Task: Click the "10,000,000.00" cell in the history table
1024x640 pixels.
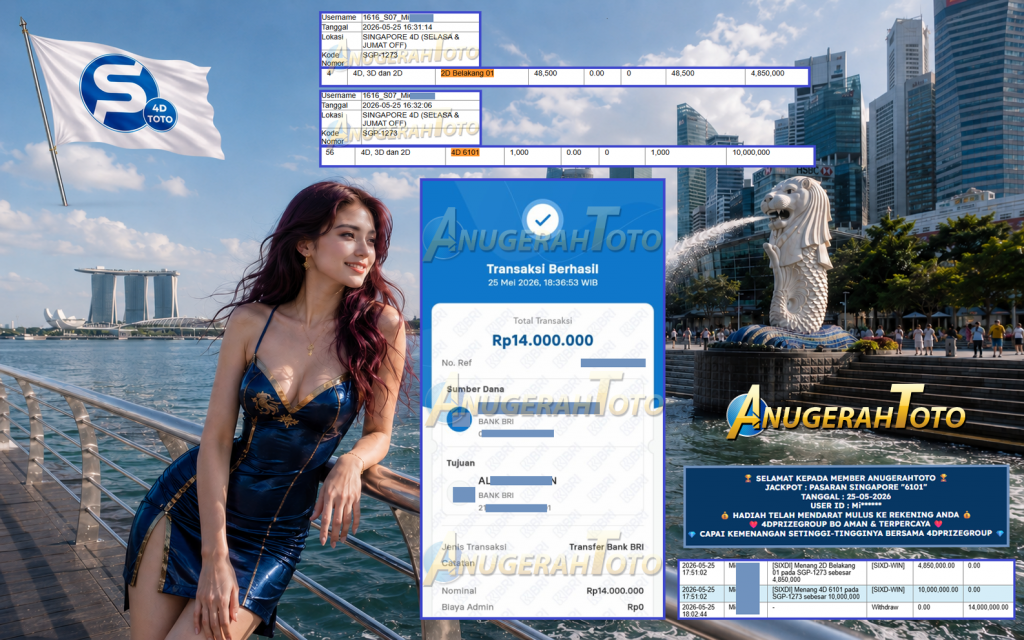Action: pyautogui.click(x=938, y=590)
